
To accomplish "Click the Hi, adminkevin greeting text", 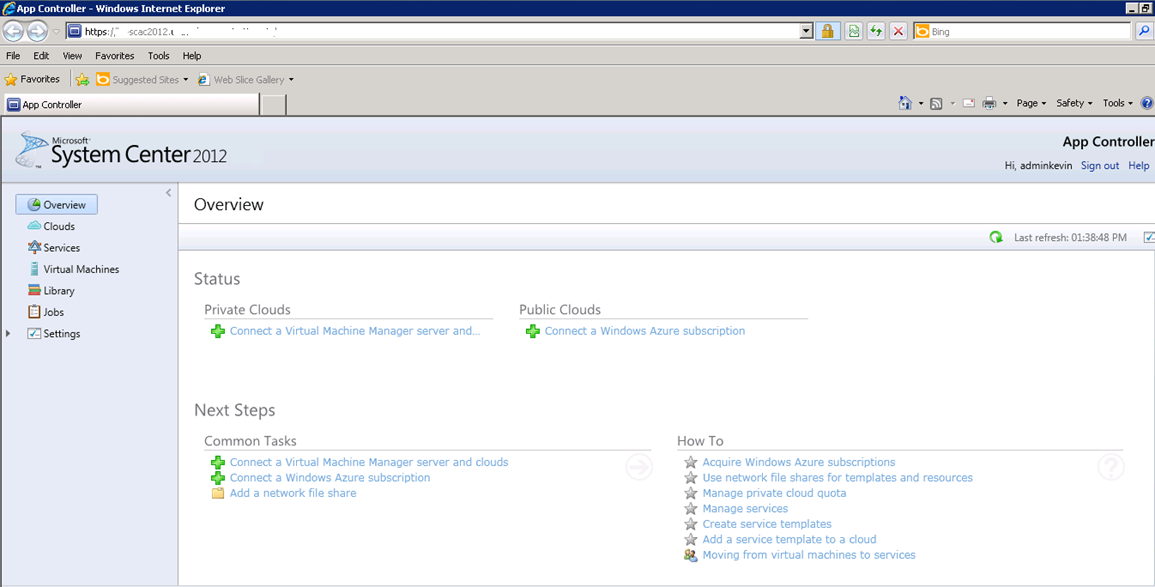I will pos(1039,166).
